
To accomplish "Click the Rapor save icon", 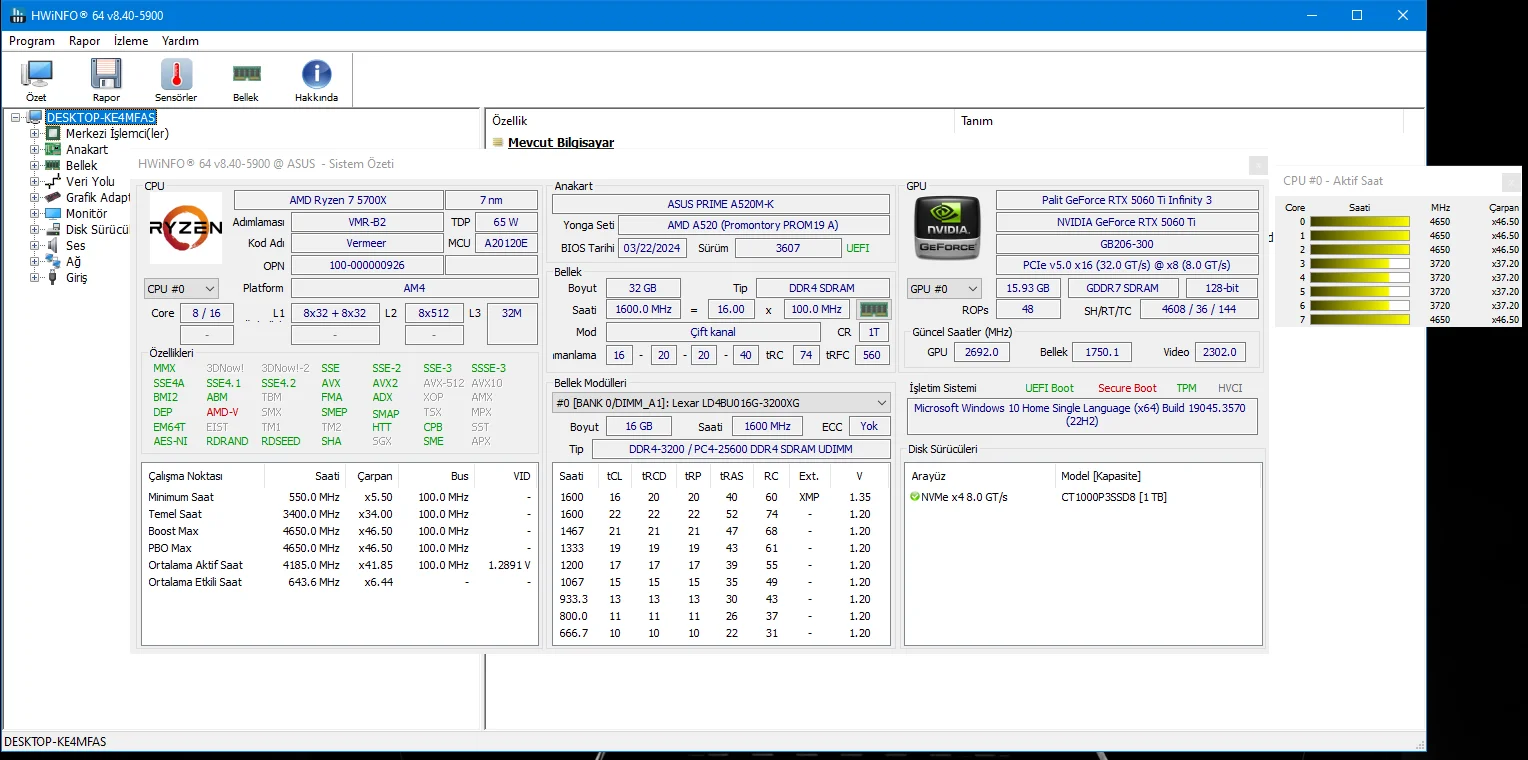I will coord(106,75).
